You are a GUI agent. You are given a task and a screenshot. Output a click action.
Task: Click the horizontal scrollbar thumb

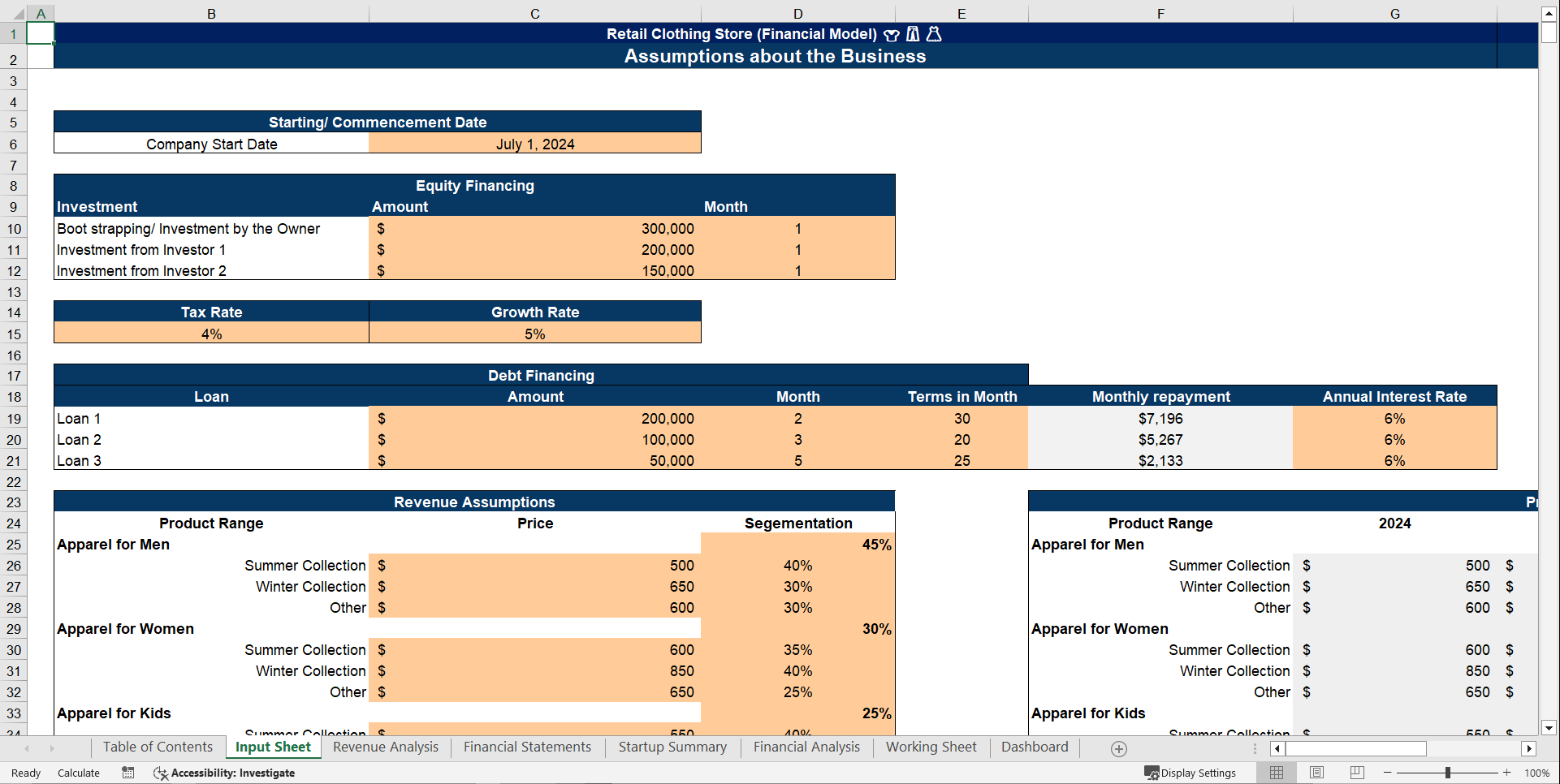click(1355, 748)
